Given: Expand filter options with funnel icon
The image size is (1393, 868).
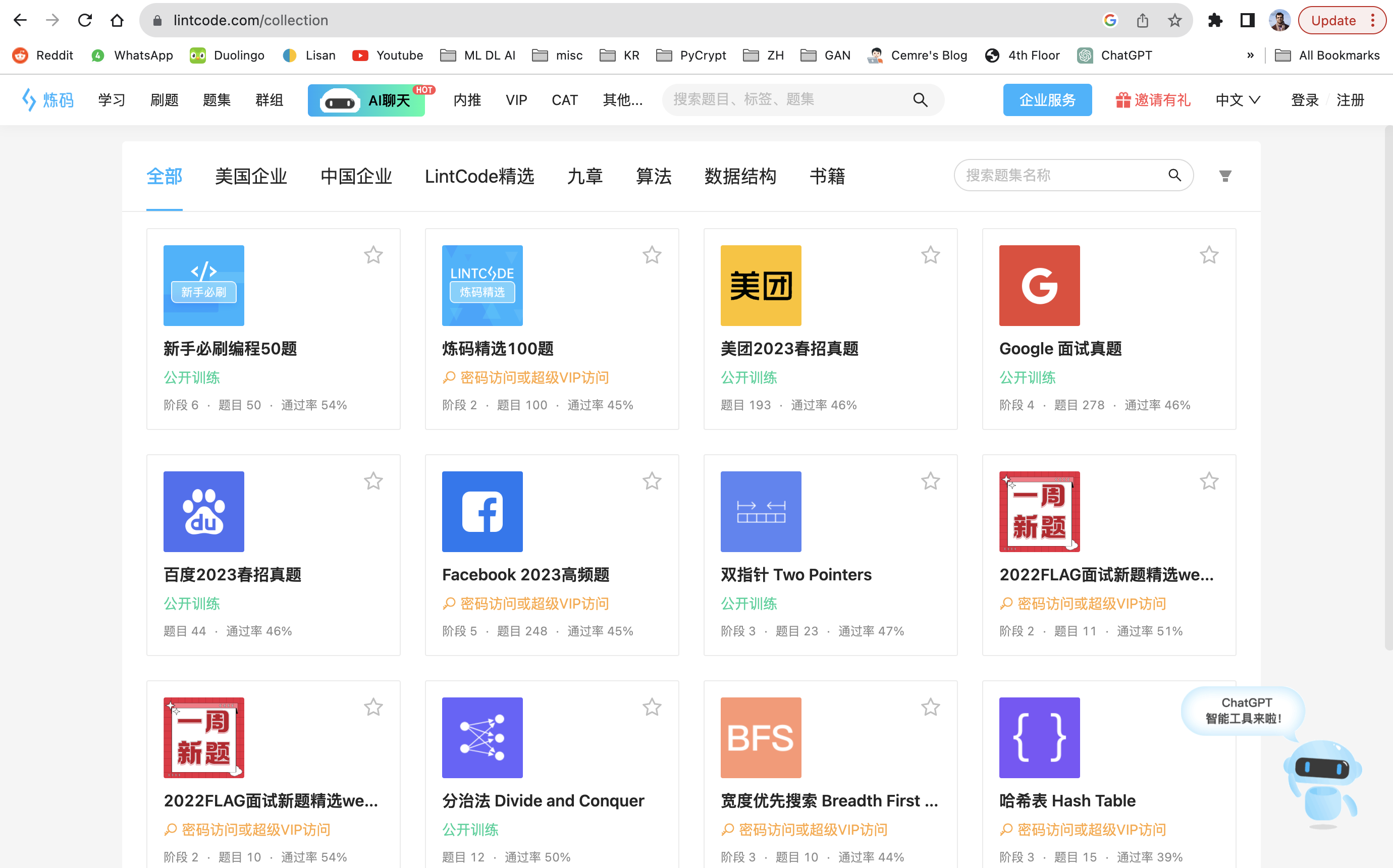Looking at the screenshot, I should [1224, 176].
